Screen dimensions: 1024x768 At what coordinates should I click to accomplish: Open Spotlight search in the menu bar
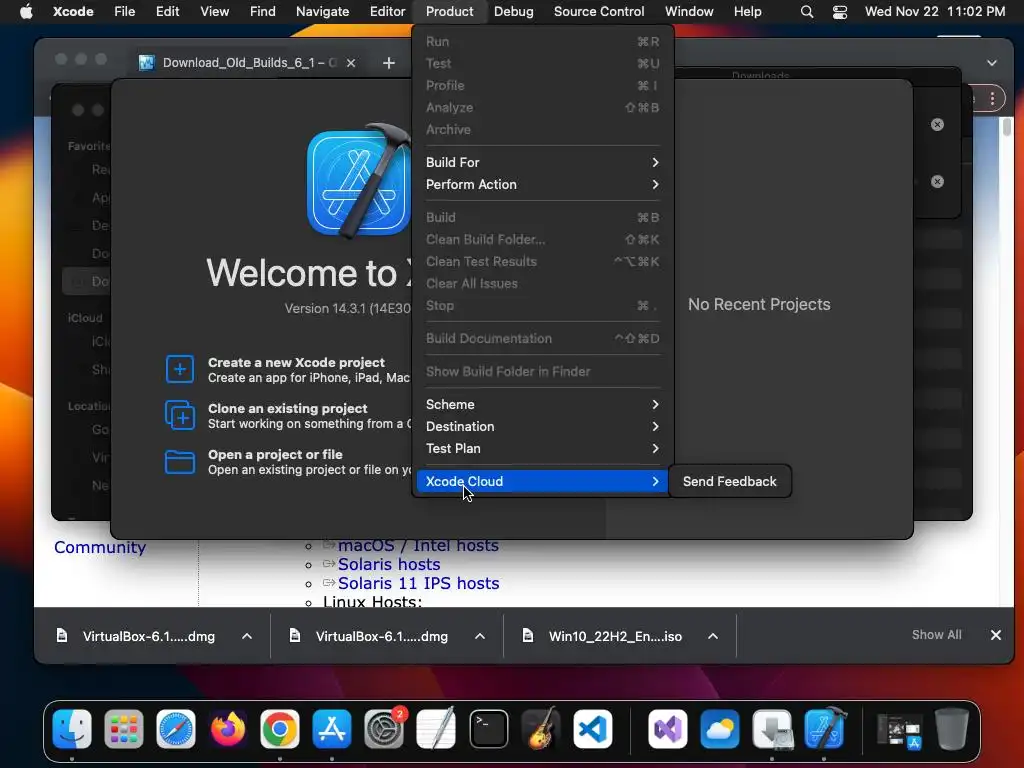[807, 11]
